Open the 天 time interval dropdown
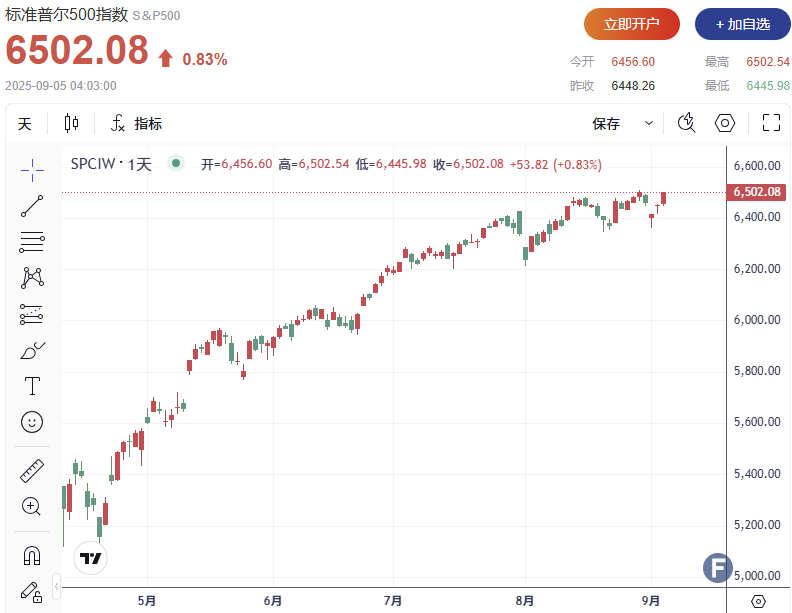Screen dimensions: 792x613 pyautogui.click(x=25, y=124)
